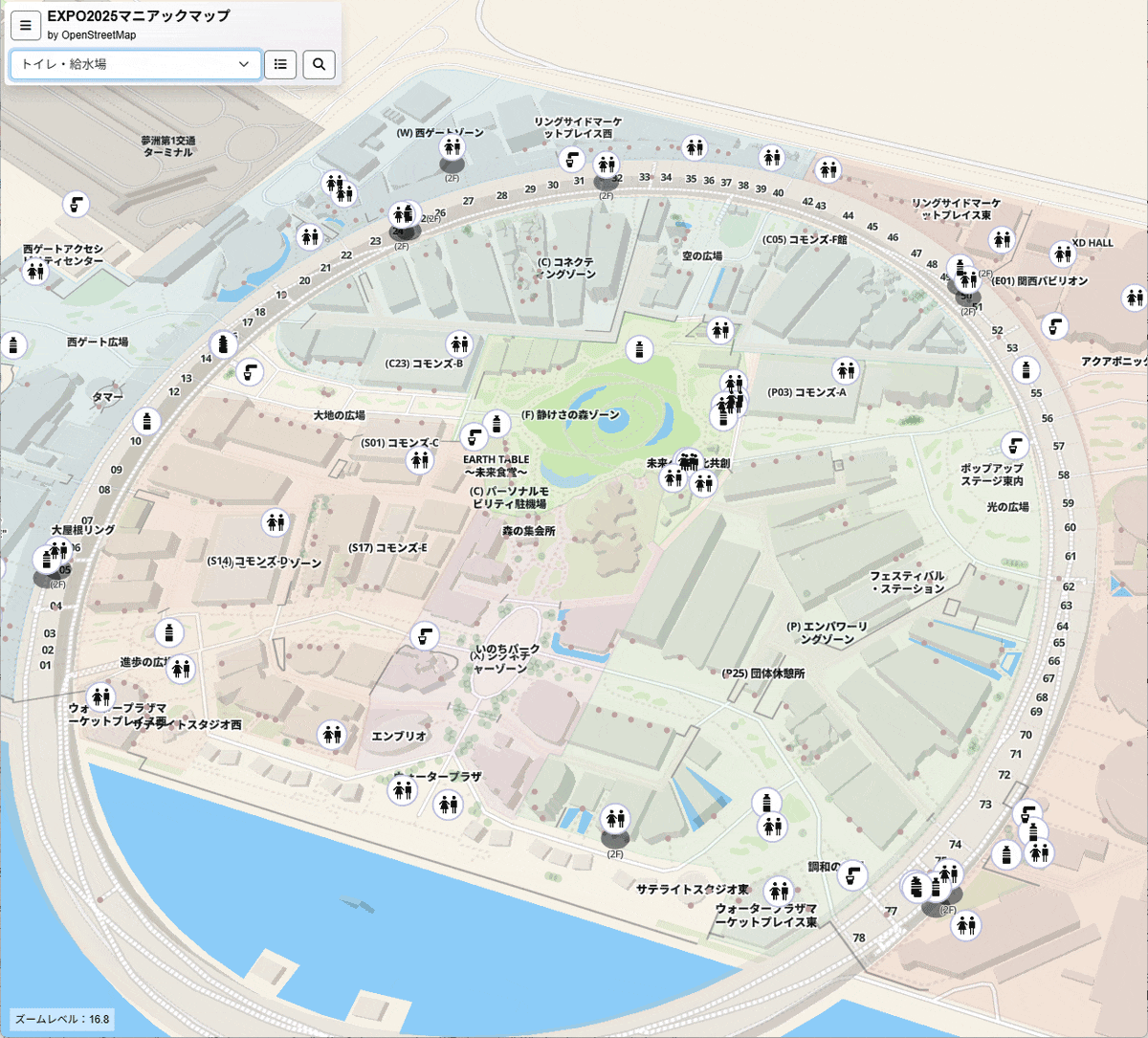Click the ズームレベル 16.8 indicator

[x=63, y=1019]
